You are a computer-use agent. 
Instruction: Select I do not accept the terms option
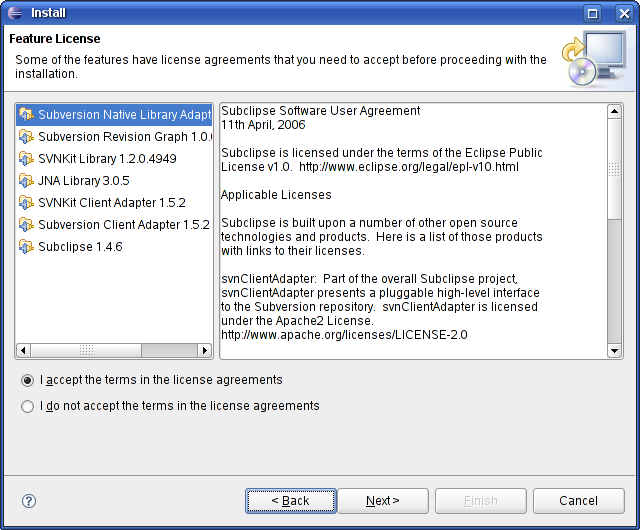27,407
